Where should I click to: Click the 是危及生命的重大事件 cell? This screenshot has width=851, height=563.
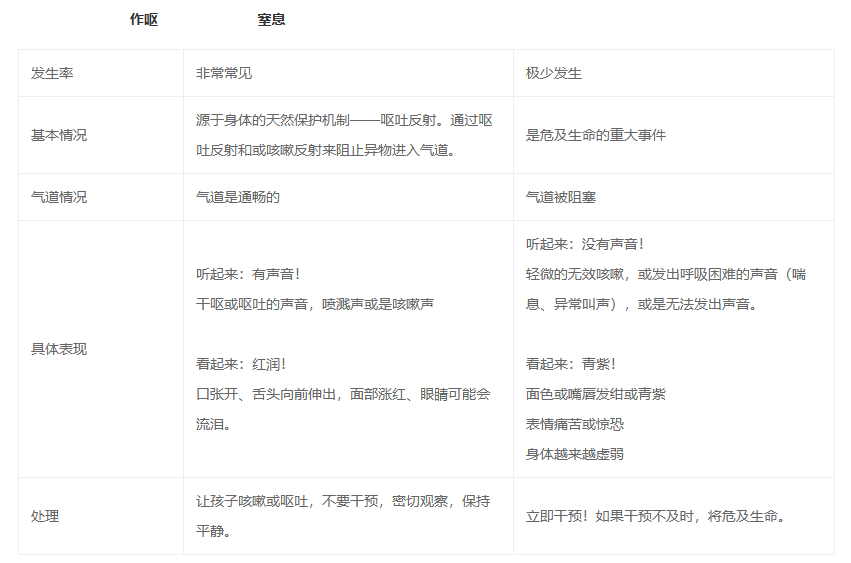[596, 135]
